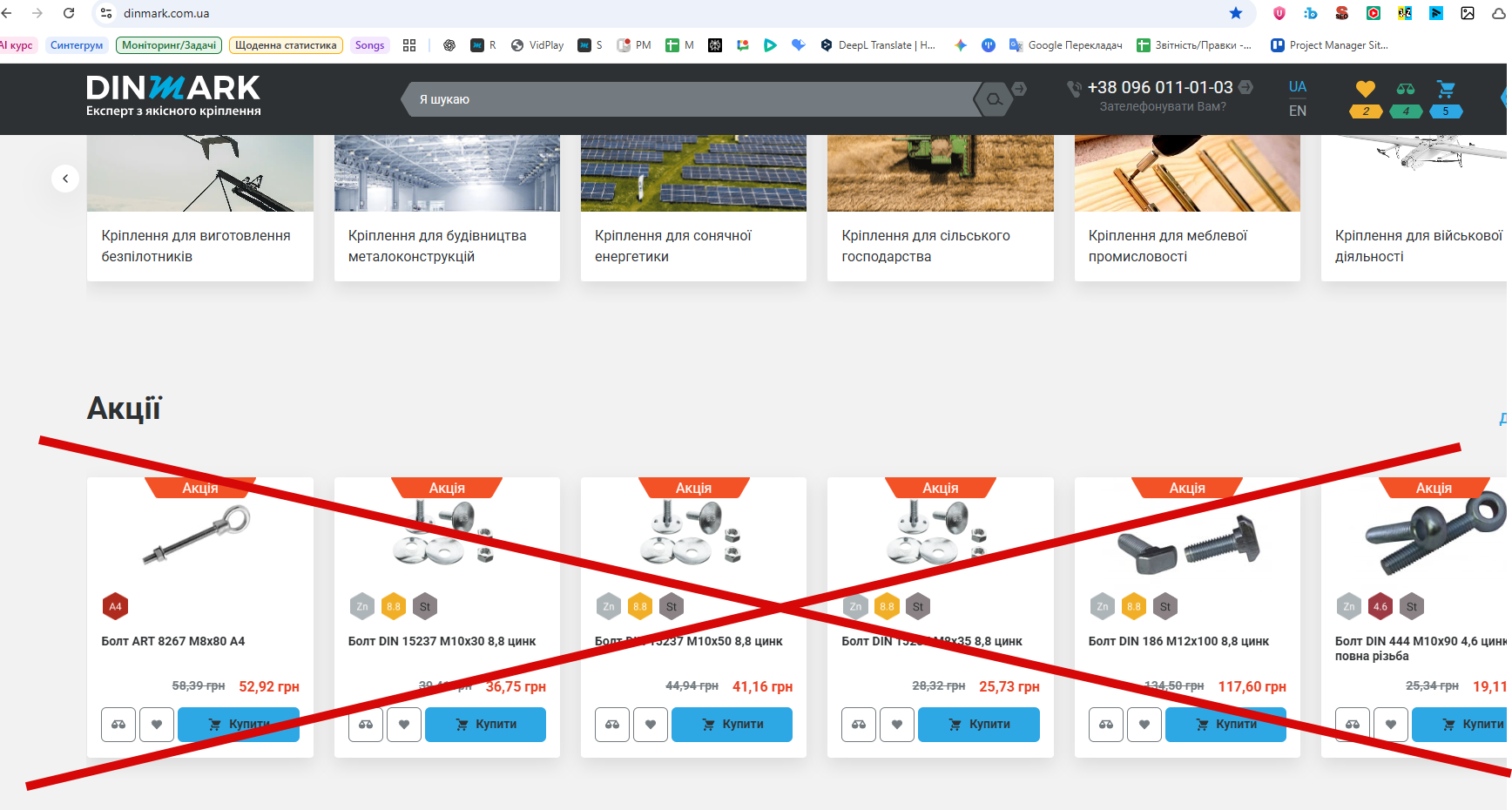This screenshot has width=1512, height=810.
Task: Open Звітність/Правки bookmark
Action: coord(1194,45)
